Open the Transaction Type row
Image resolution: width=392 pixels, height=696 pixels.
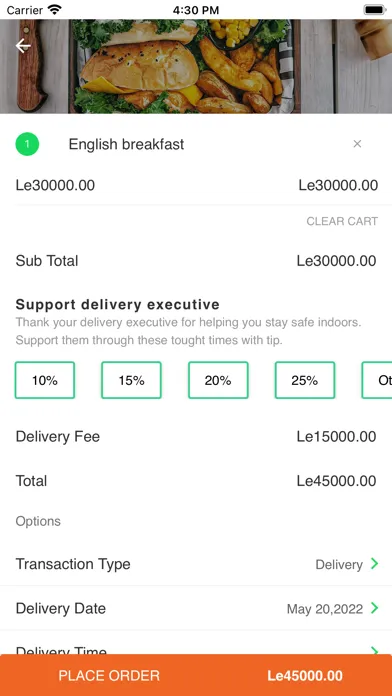(196, 564)
